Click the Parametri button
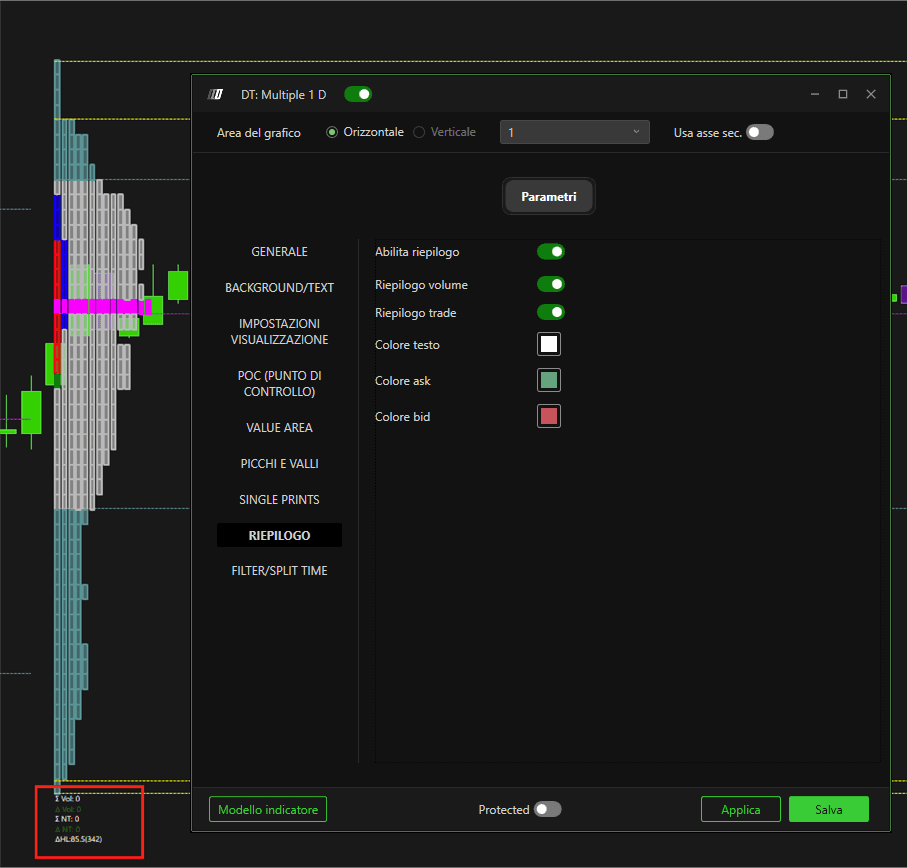This screenshot has height=868, width=907. 548,197
